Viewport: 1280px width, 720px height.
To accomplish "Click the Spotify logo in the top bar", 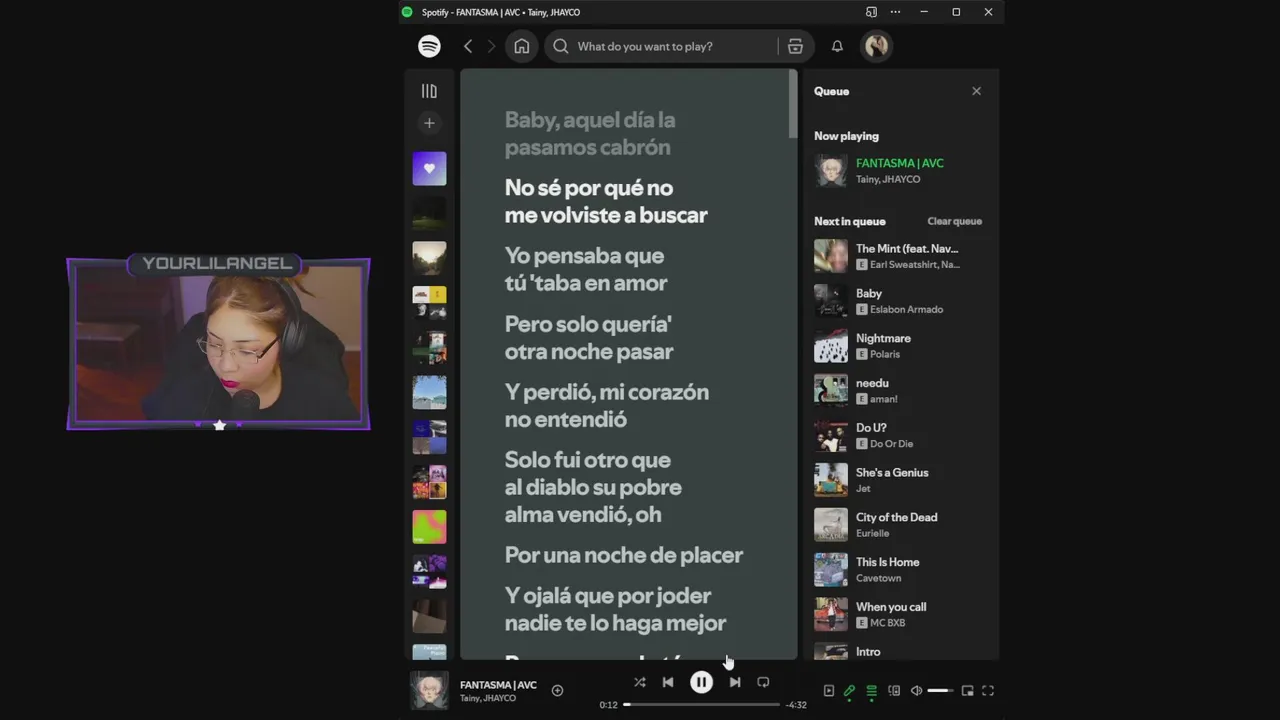I will 429,46.
